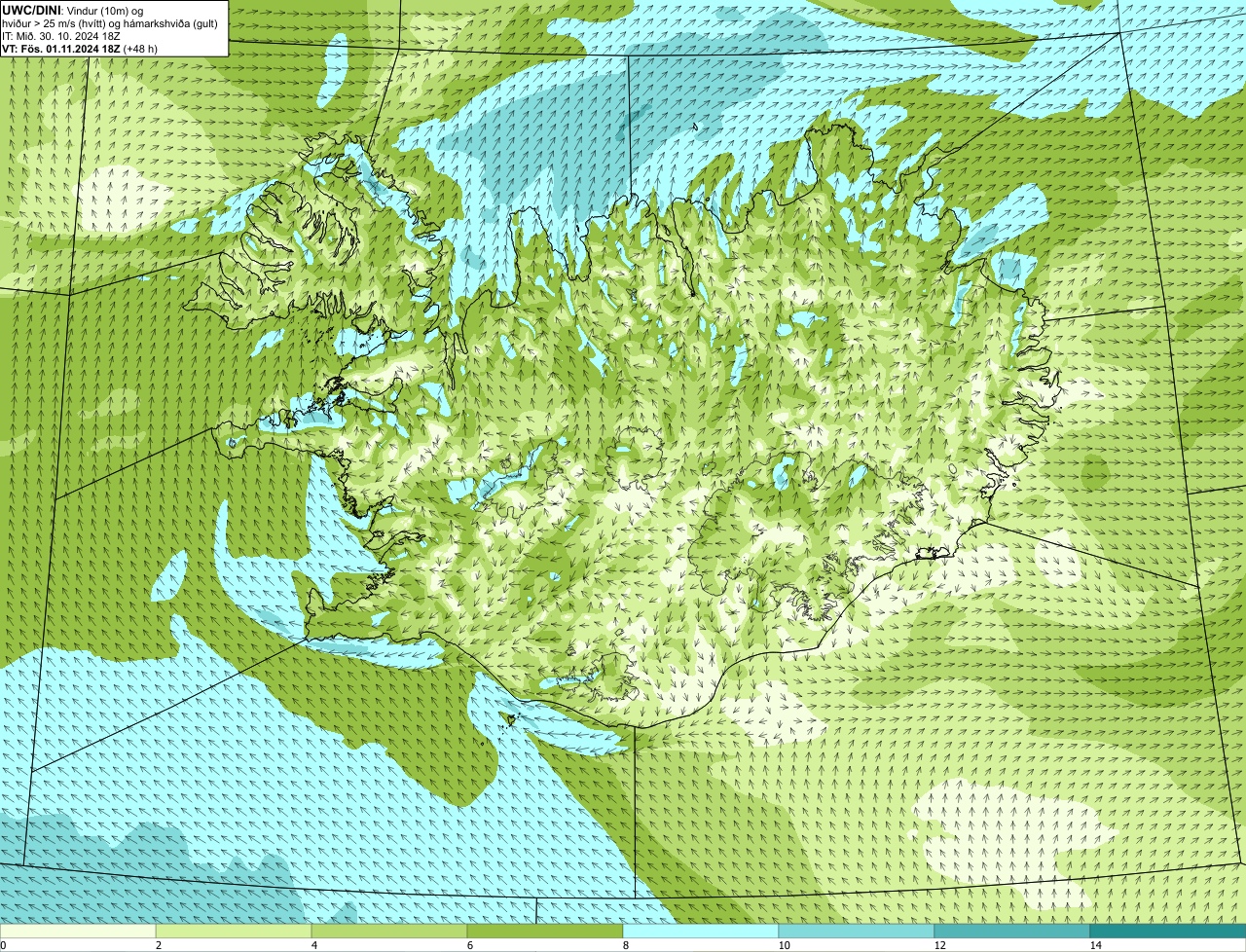Select the 8–10 m/s light cyan legend swatch
The width and height of the screenshot is (1246, 952).
(701, 932)
